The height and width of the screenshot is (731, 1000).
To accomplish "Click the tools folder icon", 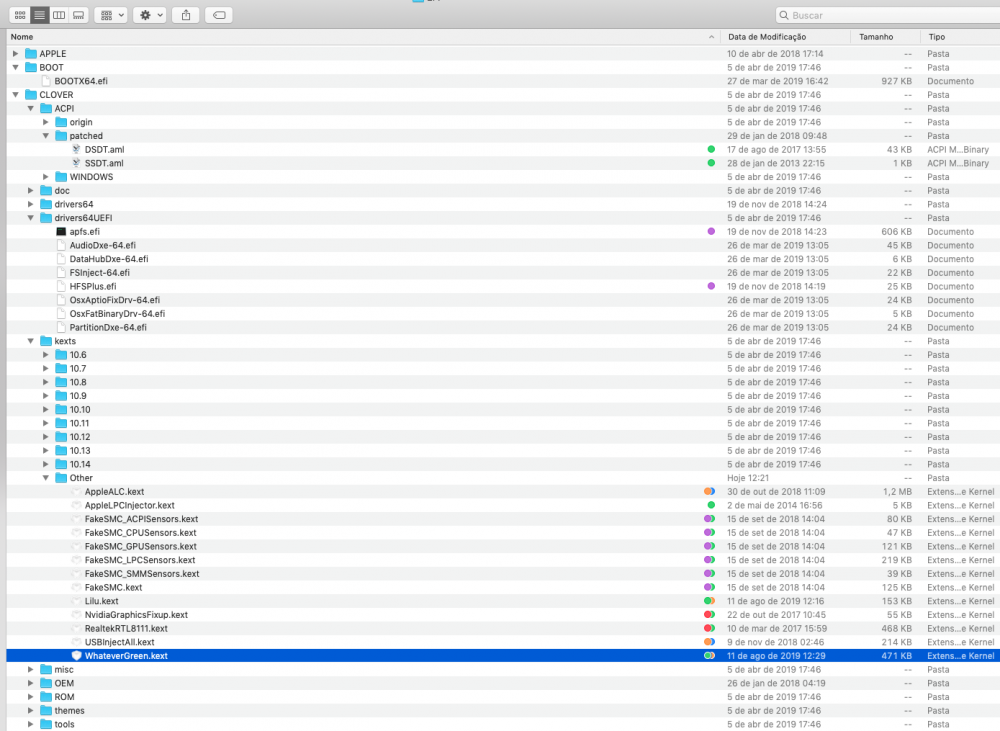I will pyautogui.click(x=46, y=724).
